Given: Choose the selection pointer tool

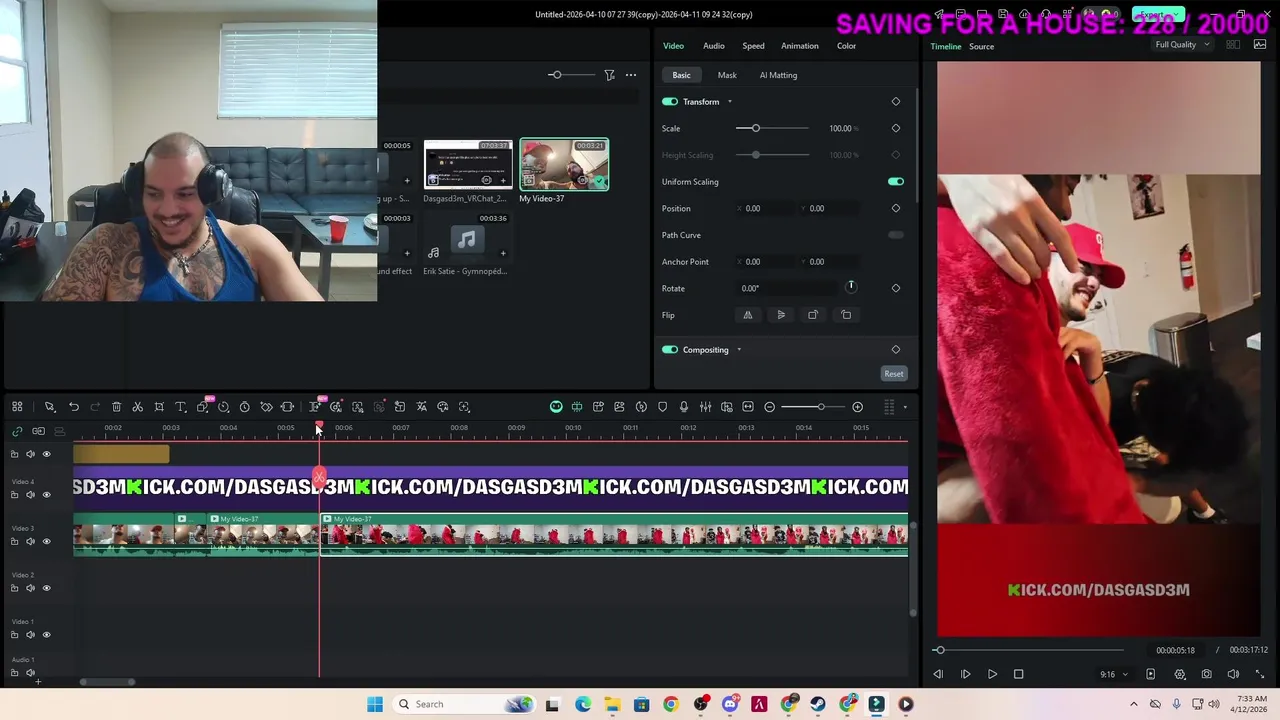Looking at the screenshot, I should pos(49,407).
